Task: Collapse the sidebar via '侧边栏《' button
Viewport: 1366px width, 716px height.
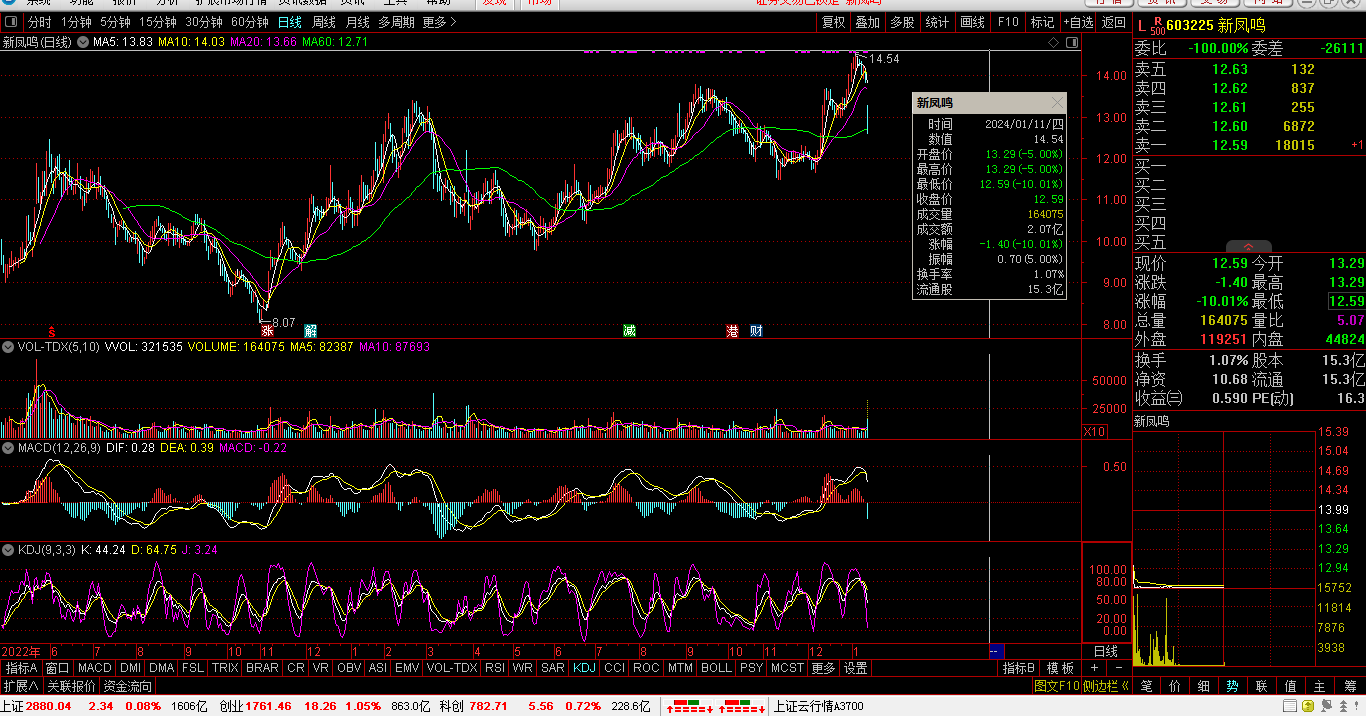Action: click(x=1107, y=686)
